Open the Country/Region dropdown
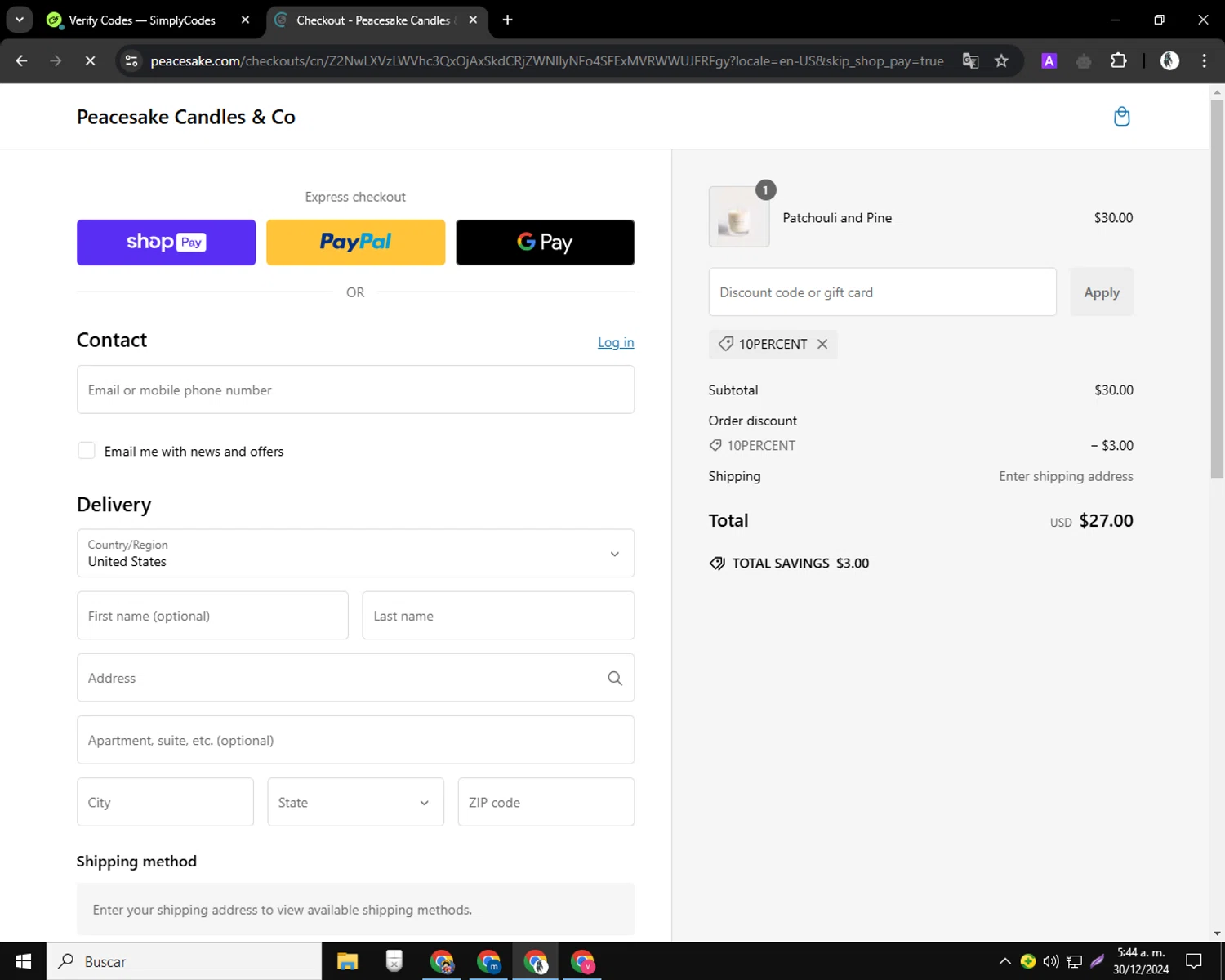1225x980 pixels. pos(355,554)
